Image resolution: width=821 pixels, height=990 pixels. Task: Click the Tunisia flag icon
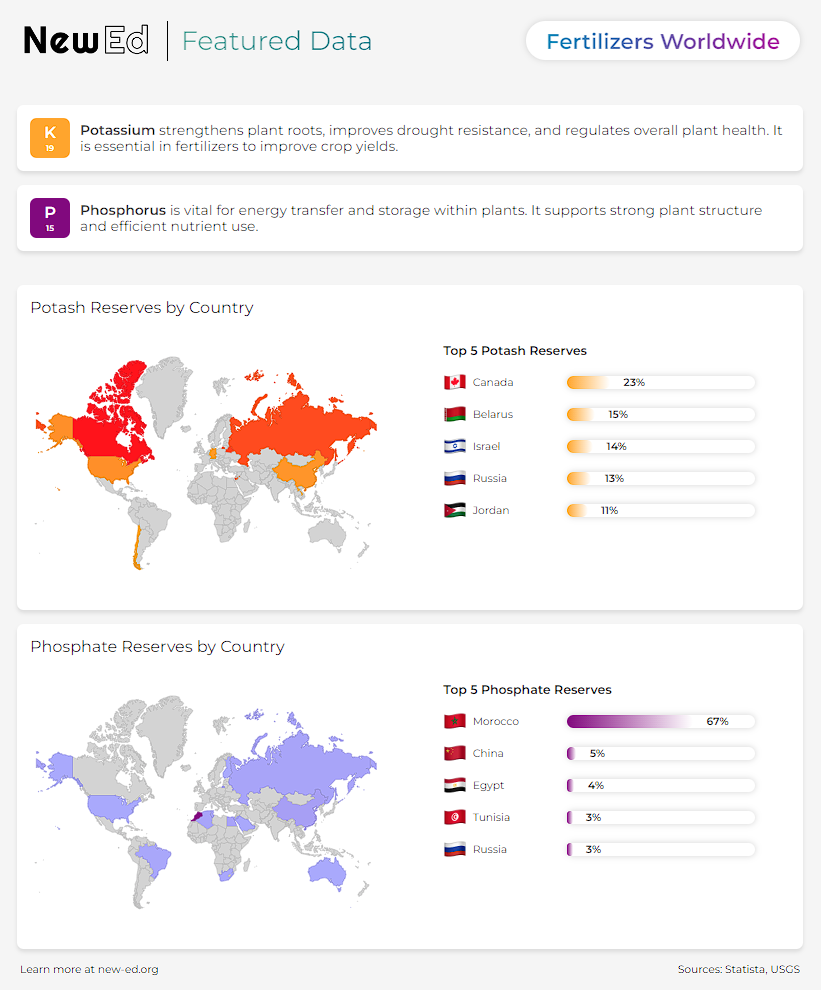[x=455, y=817]
